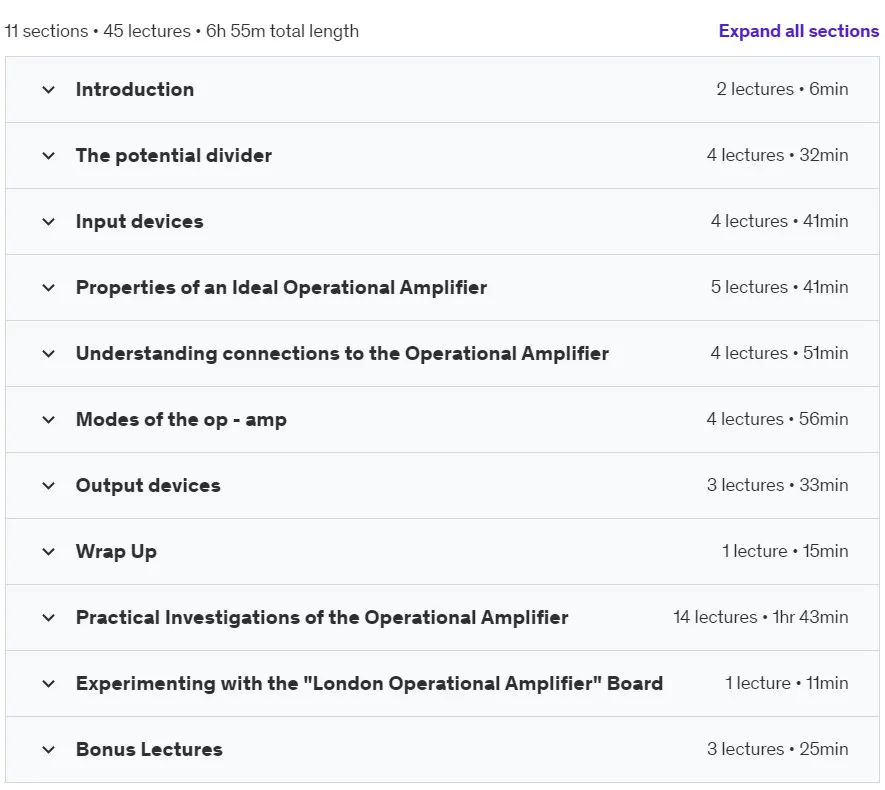
Task: Select The potential divider title
Action: coord(174,155)
